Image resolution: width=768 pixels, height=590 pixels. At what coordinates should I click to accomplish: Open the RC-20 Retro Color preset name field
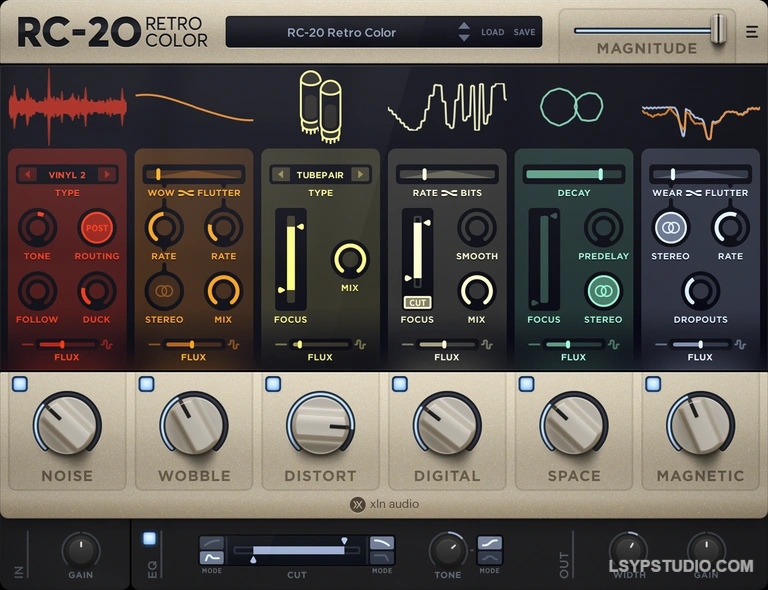[x=341, y=32]
